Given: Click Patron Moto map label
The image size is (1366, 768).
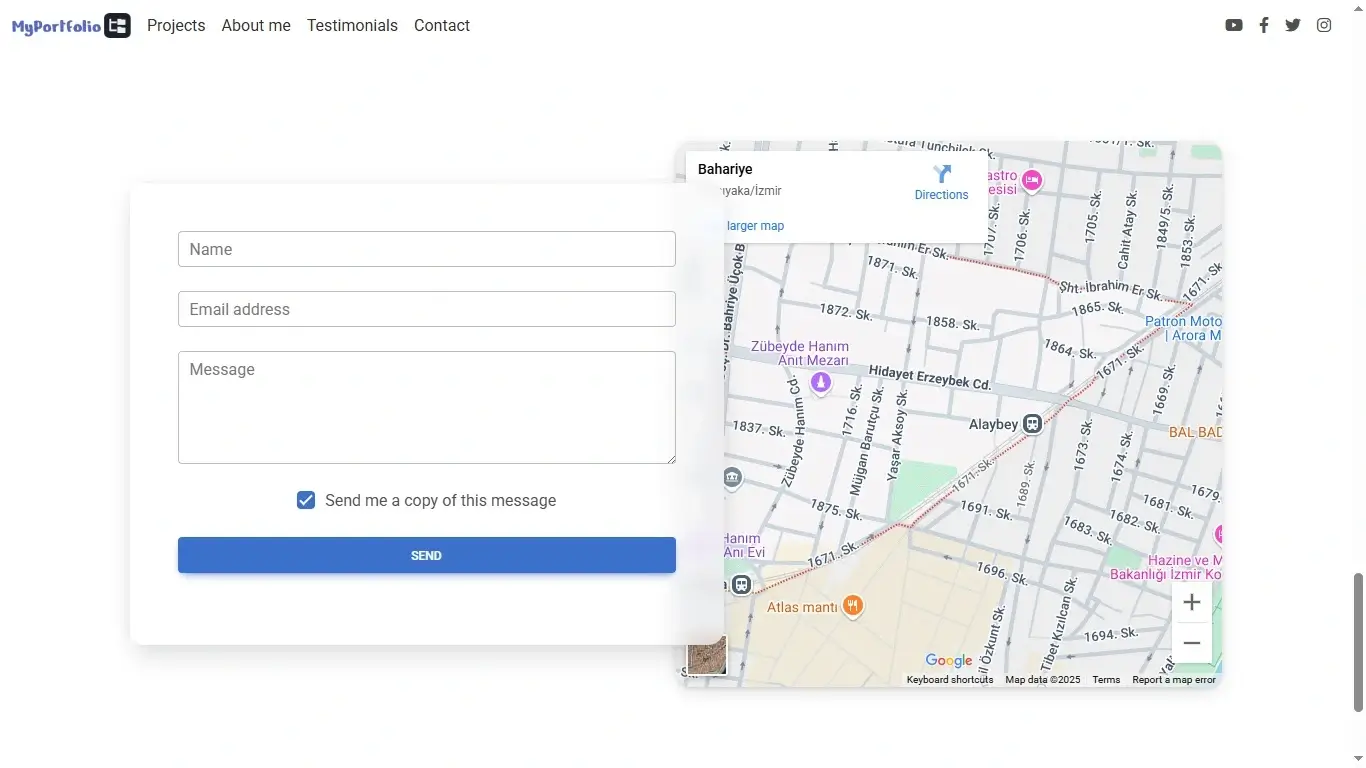Looking at the screenshot, I should pyautogui.click(x=1183, y=328).
